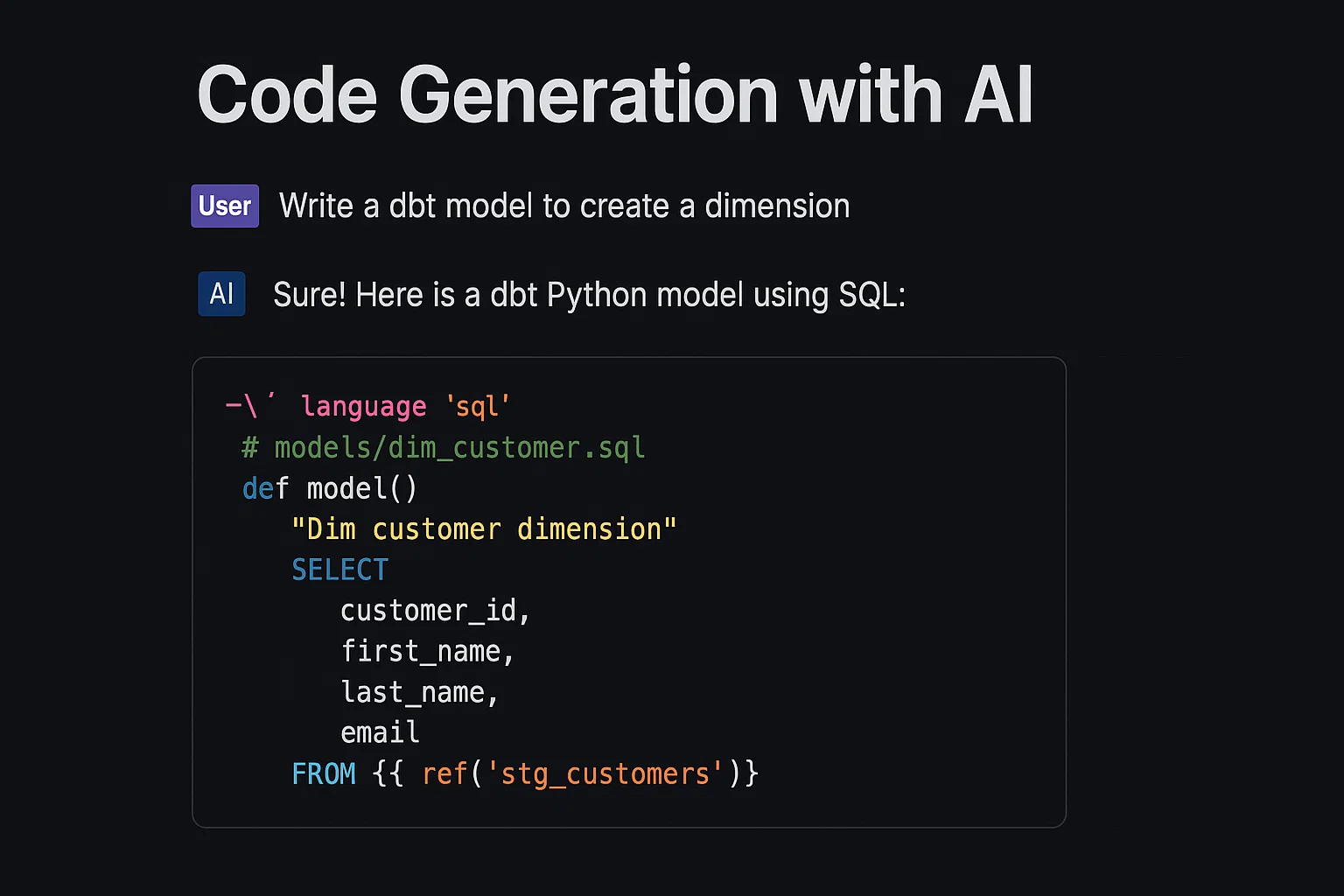The width and height of the screenshot is (1344, 896).
Task: Select the SELECT keyword in the code
Action: [x=339, y=570]
